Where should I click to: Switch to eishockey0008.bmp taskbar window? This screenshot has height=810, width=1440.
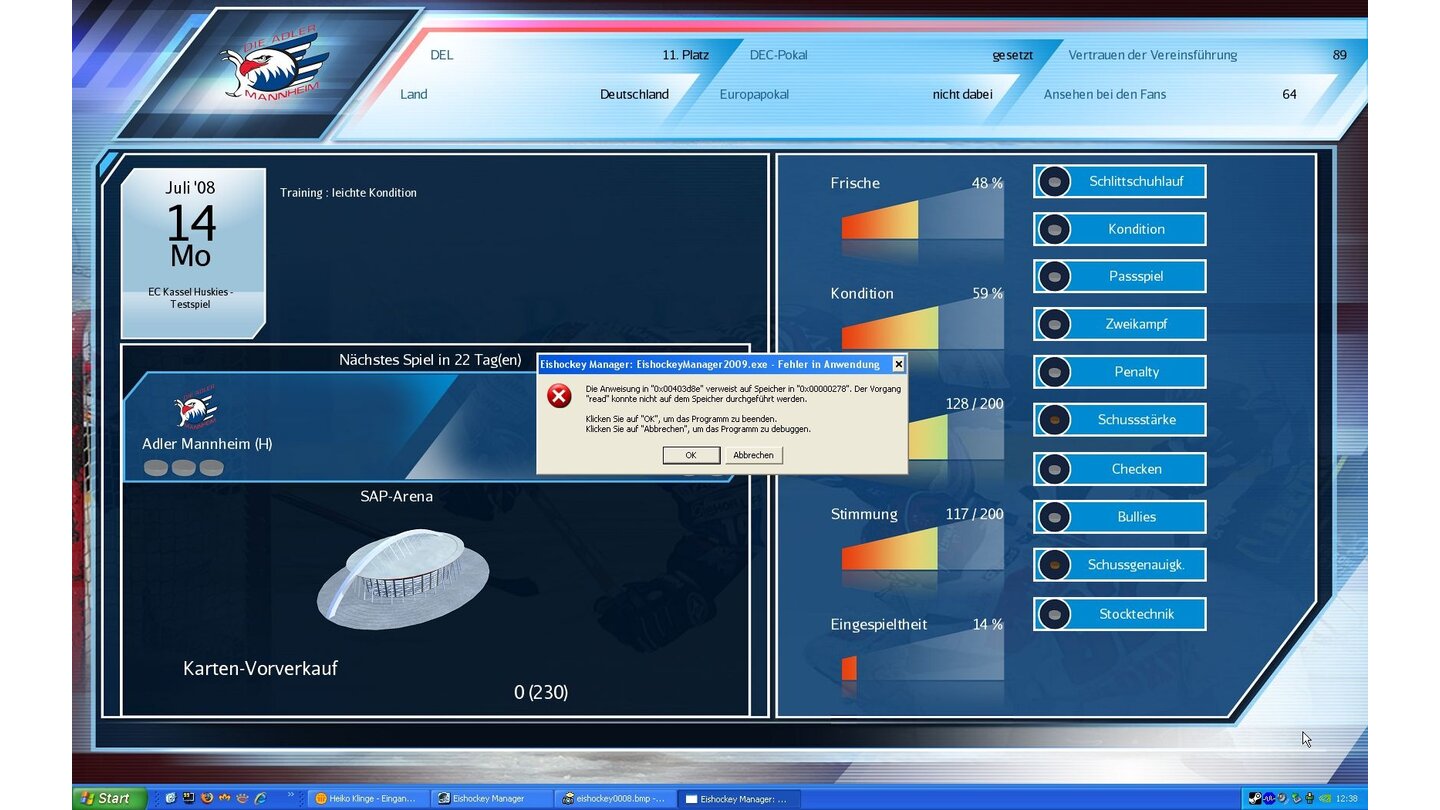coord(615,798)
